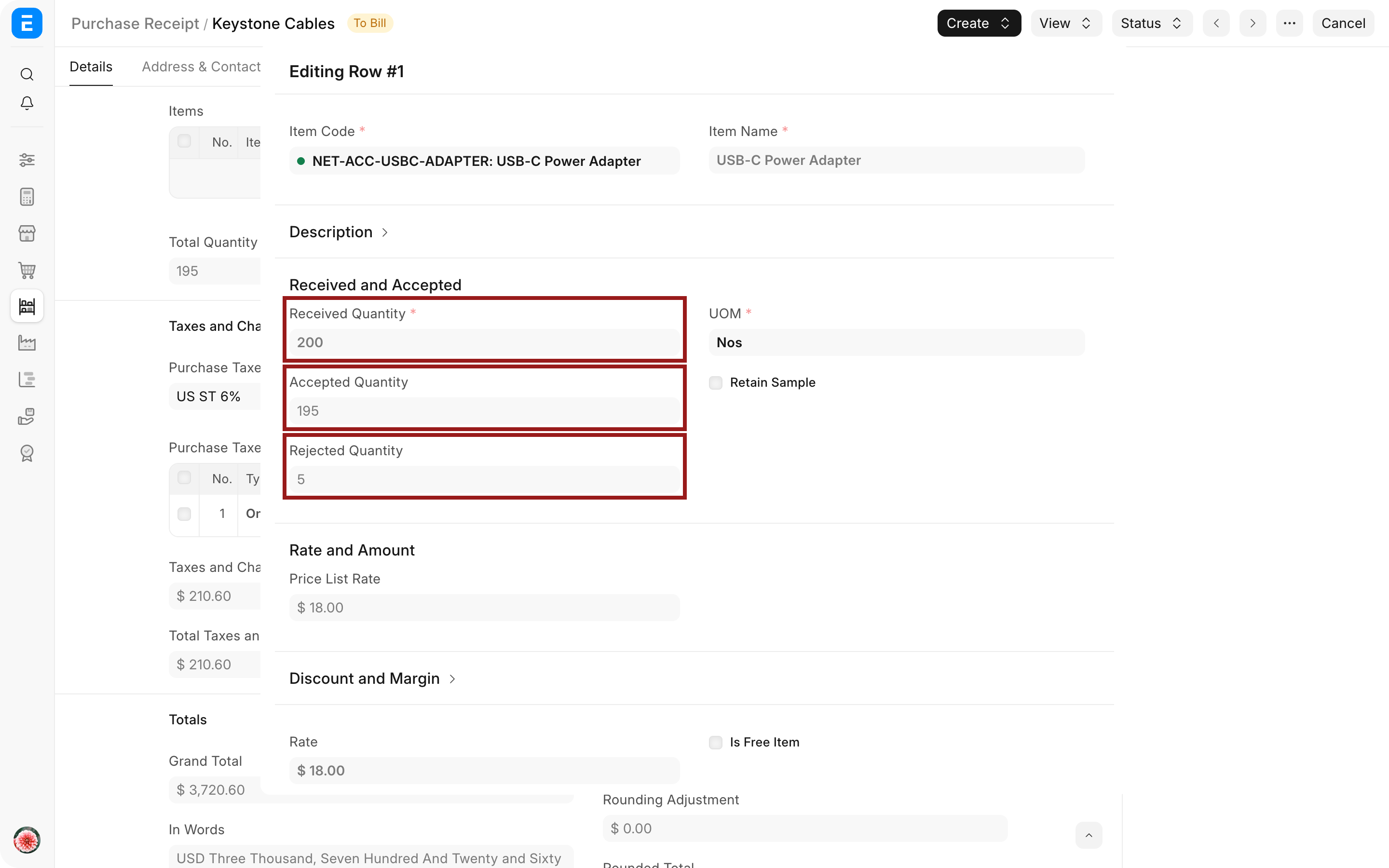This screenshot has width=1389, height=868.
Task: Open notifications bell
Action: pyautogui.click(x=27, y=103)
